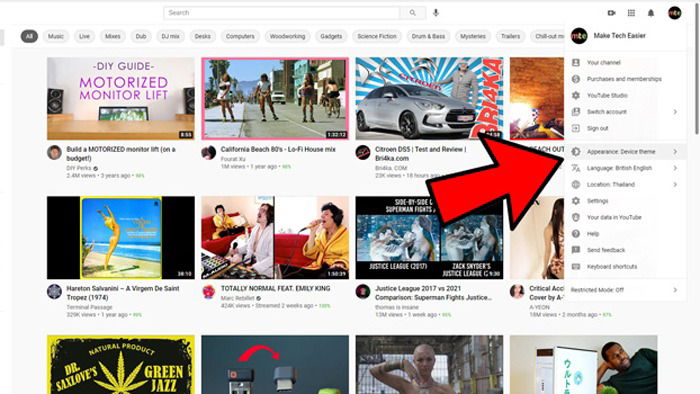Select the Woodworking filter chip

[x=288, y=36]
